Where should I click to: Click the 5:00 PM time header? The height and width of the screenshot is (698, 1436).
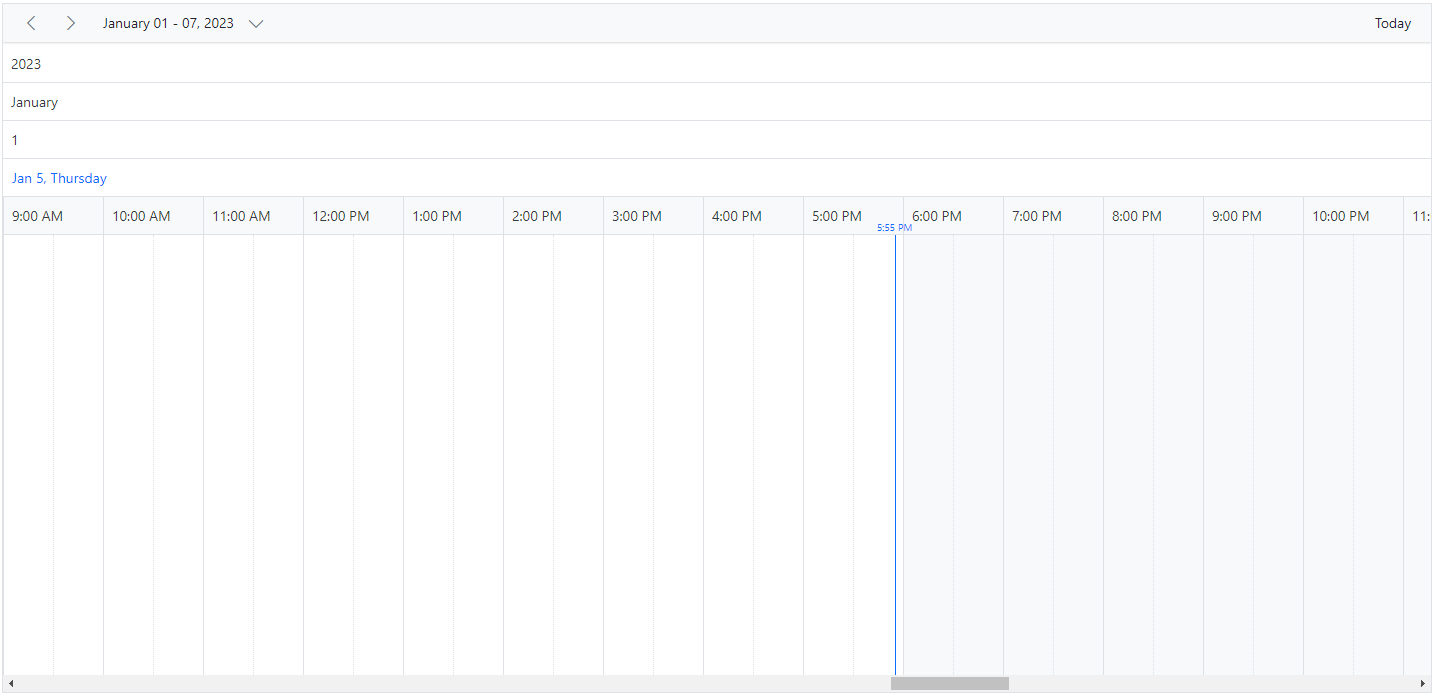point(853,216)
